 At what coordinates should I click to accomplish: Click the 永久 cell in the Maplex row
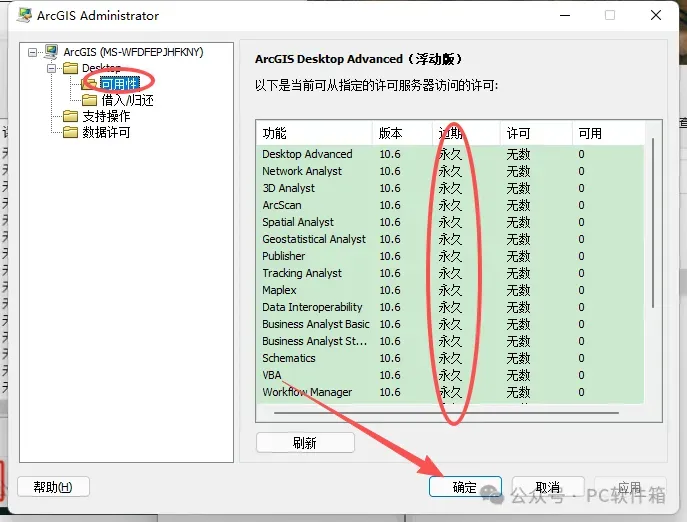(450, 290)
